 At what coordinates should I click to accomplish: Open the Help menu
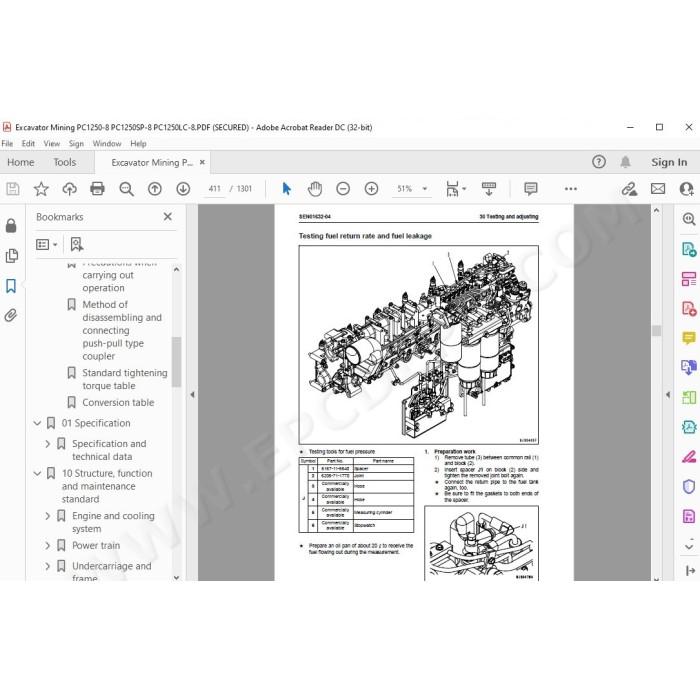[x=138, y=144]
